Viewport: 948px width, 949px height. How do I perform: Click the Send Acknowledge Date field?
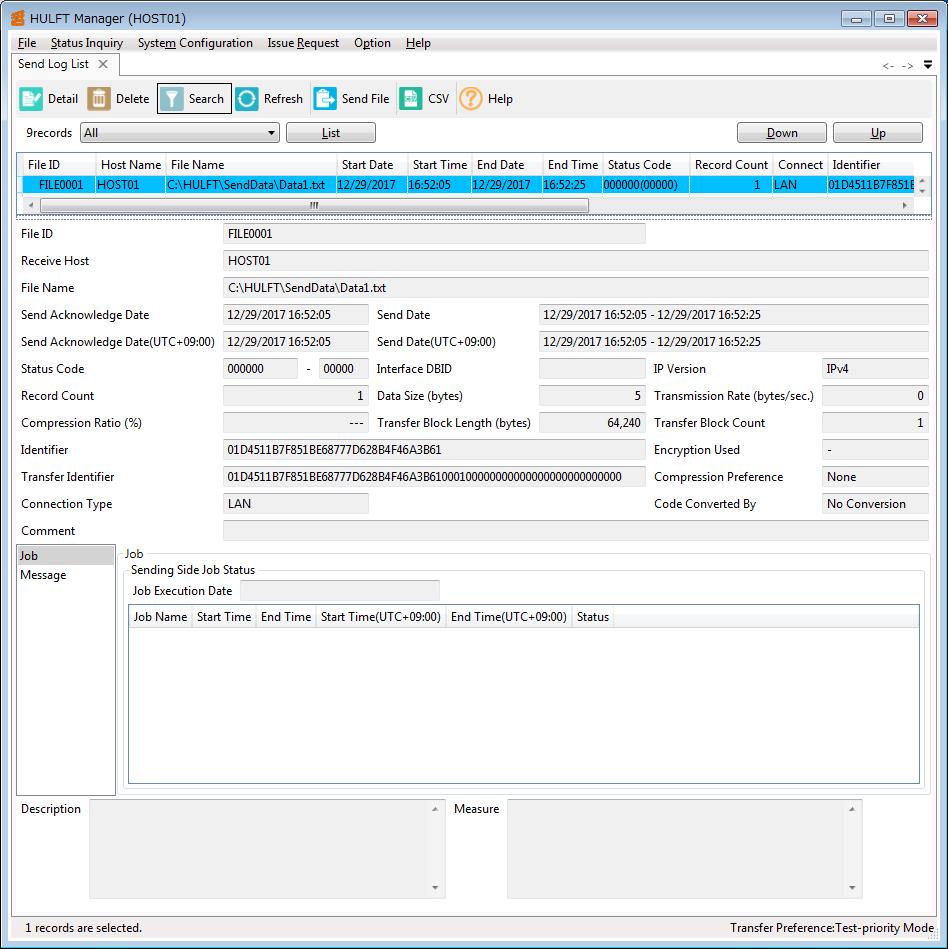(295, 315)
